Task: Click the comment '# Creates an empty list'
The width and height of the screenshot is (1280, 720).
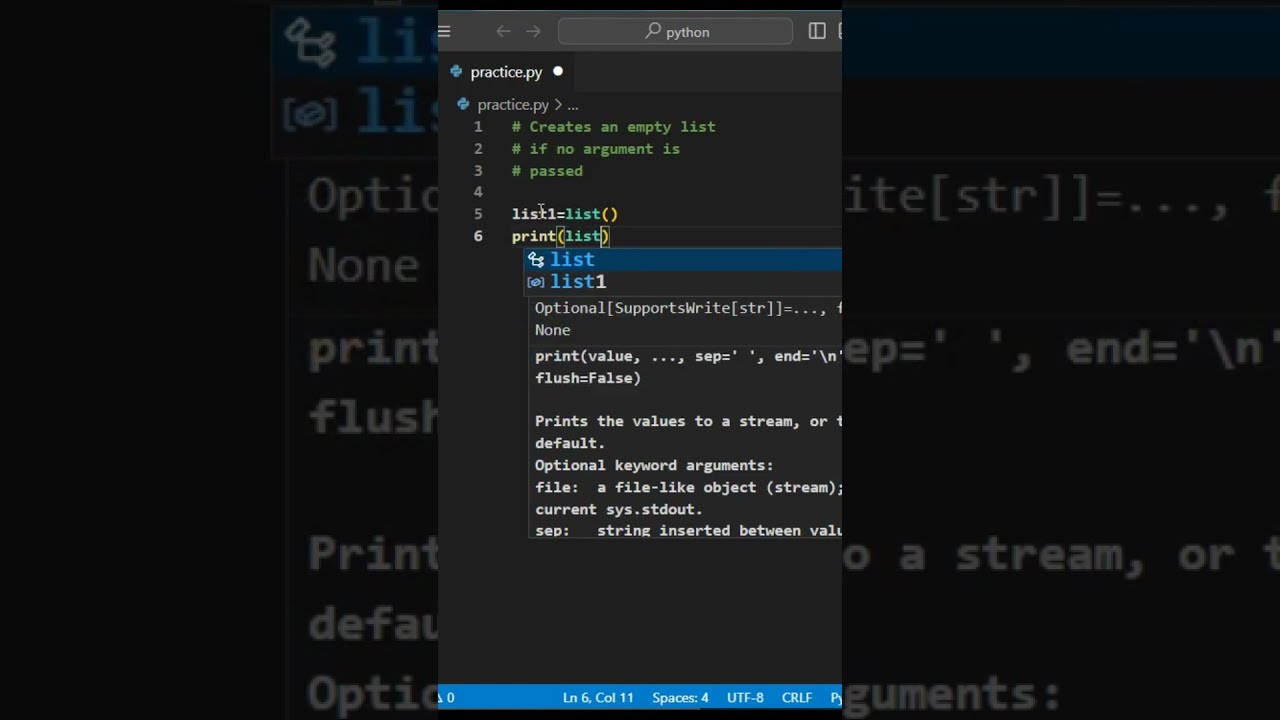Action: point(613,127)
